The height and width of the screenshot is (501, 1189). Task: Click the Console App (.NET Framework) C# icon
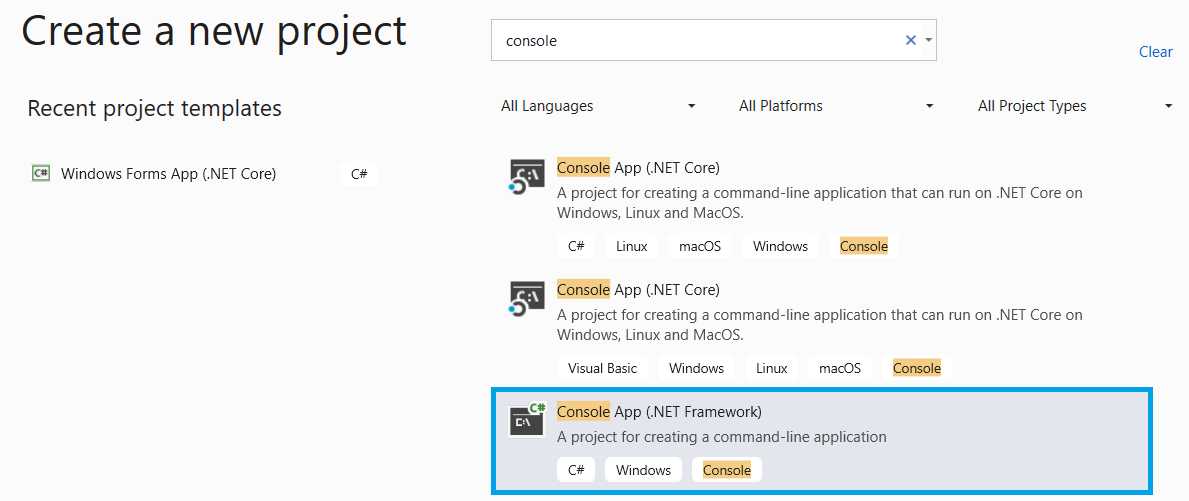(527, 419)
